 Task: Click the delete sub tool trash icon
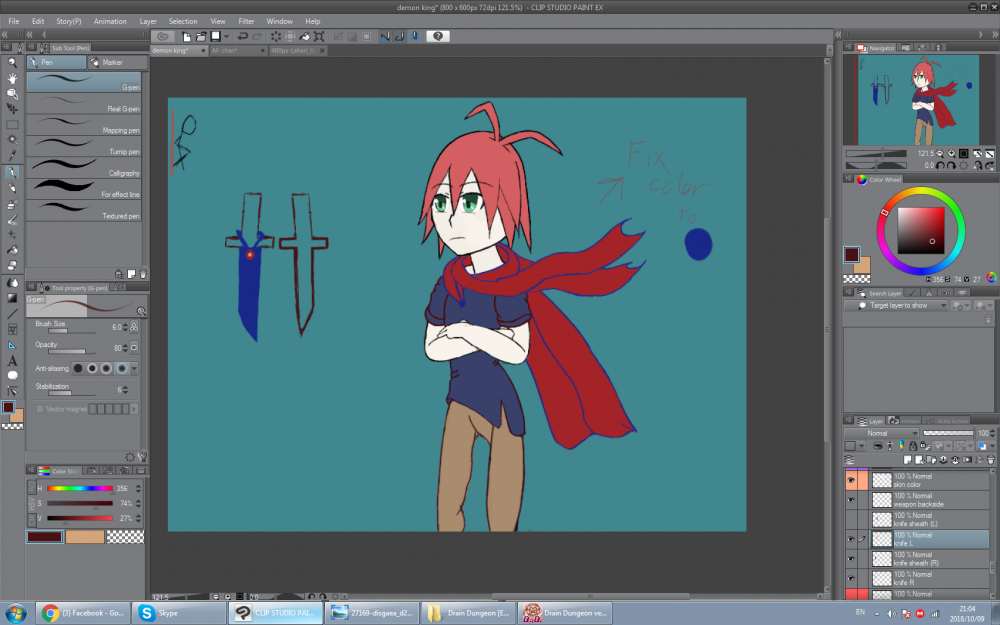[143, 274]
